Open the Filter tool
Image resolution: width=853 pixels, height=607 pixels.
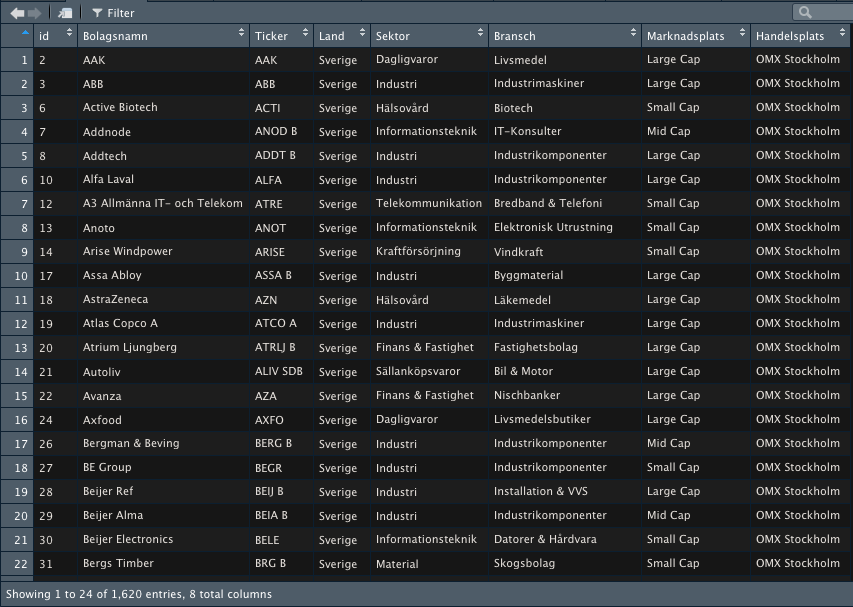pyautogui.click(x=113, y=13)
